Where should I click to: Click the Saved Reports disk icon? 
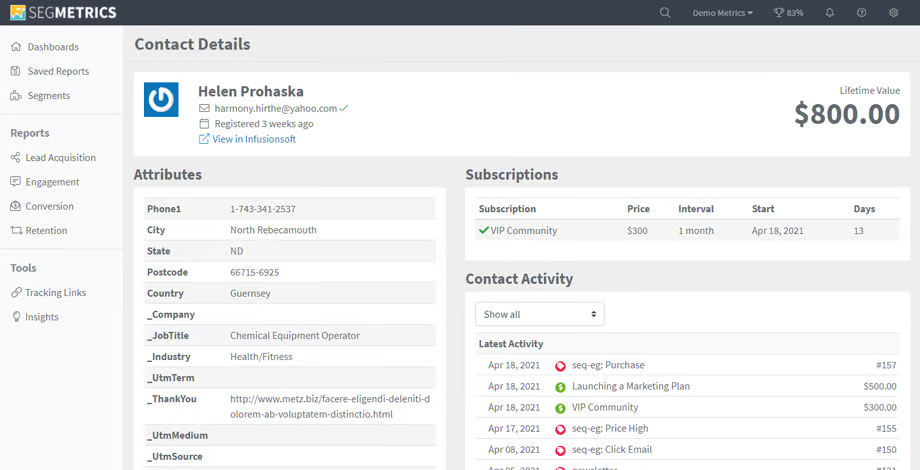click(16, 71)
